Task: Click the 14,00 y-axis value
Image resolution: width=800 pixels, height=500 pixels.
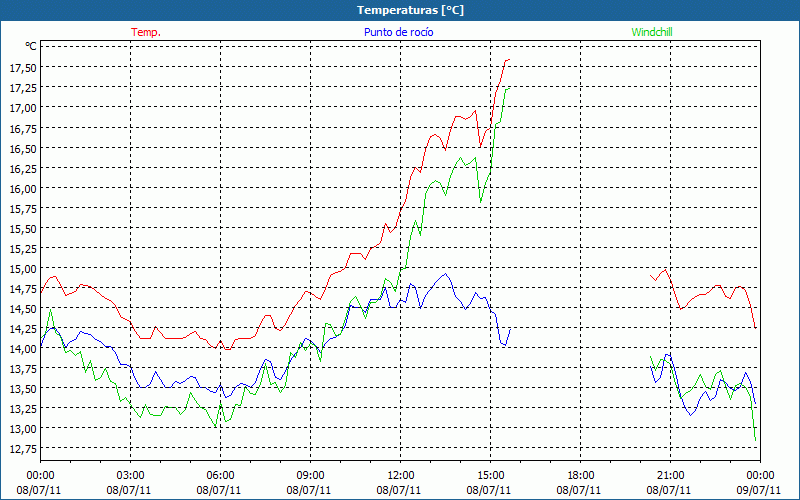Action: coord(23,349)
